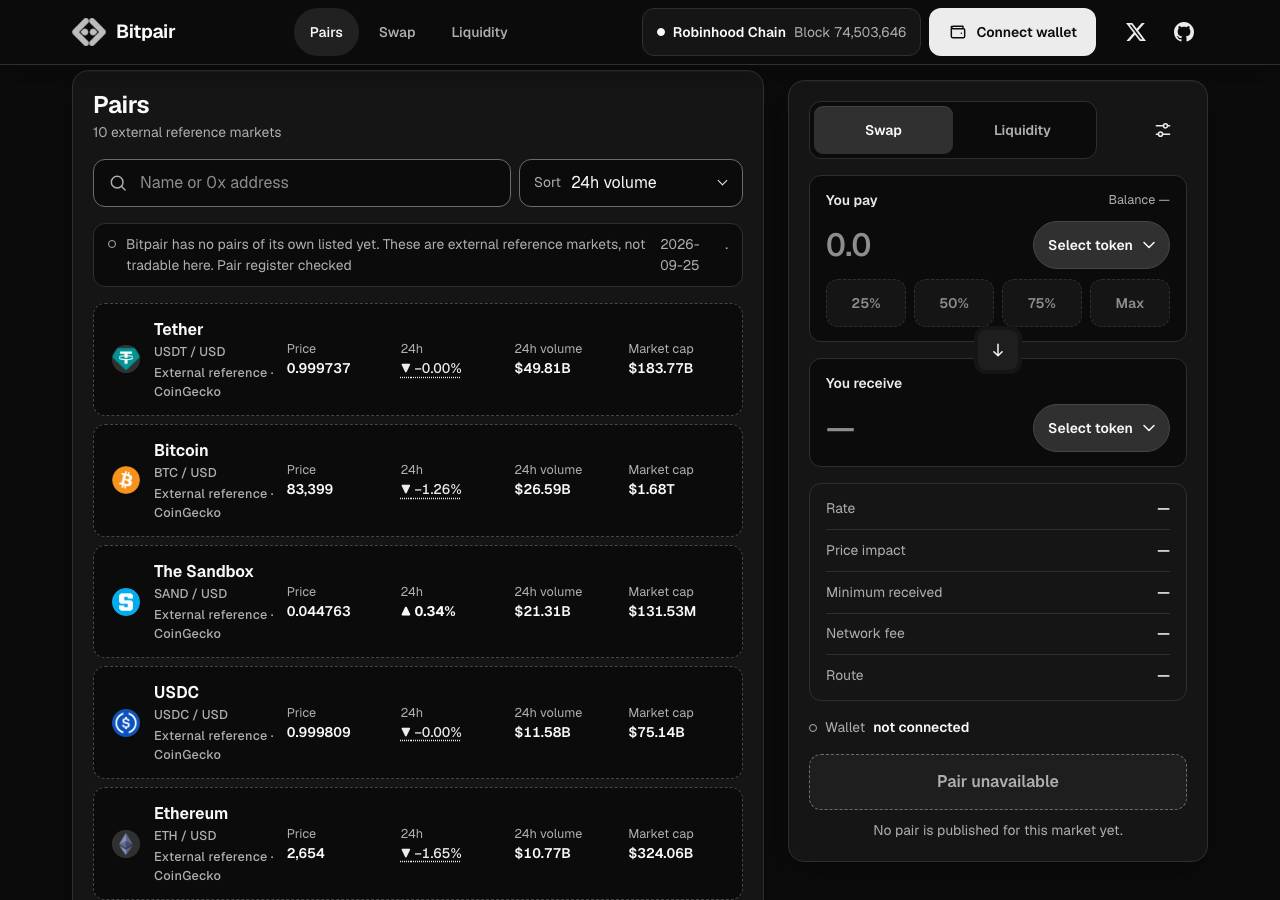Open Select token under You receive

click(x=1101, y=428)
